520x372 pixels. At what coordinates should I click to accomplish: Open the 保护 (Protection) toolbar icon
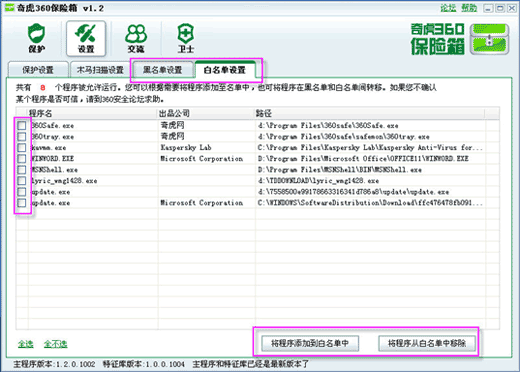pos(37,38)
